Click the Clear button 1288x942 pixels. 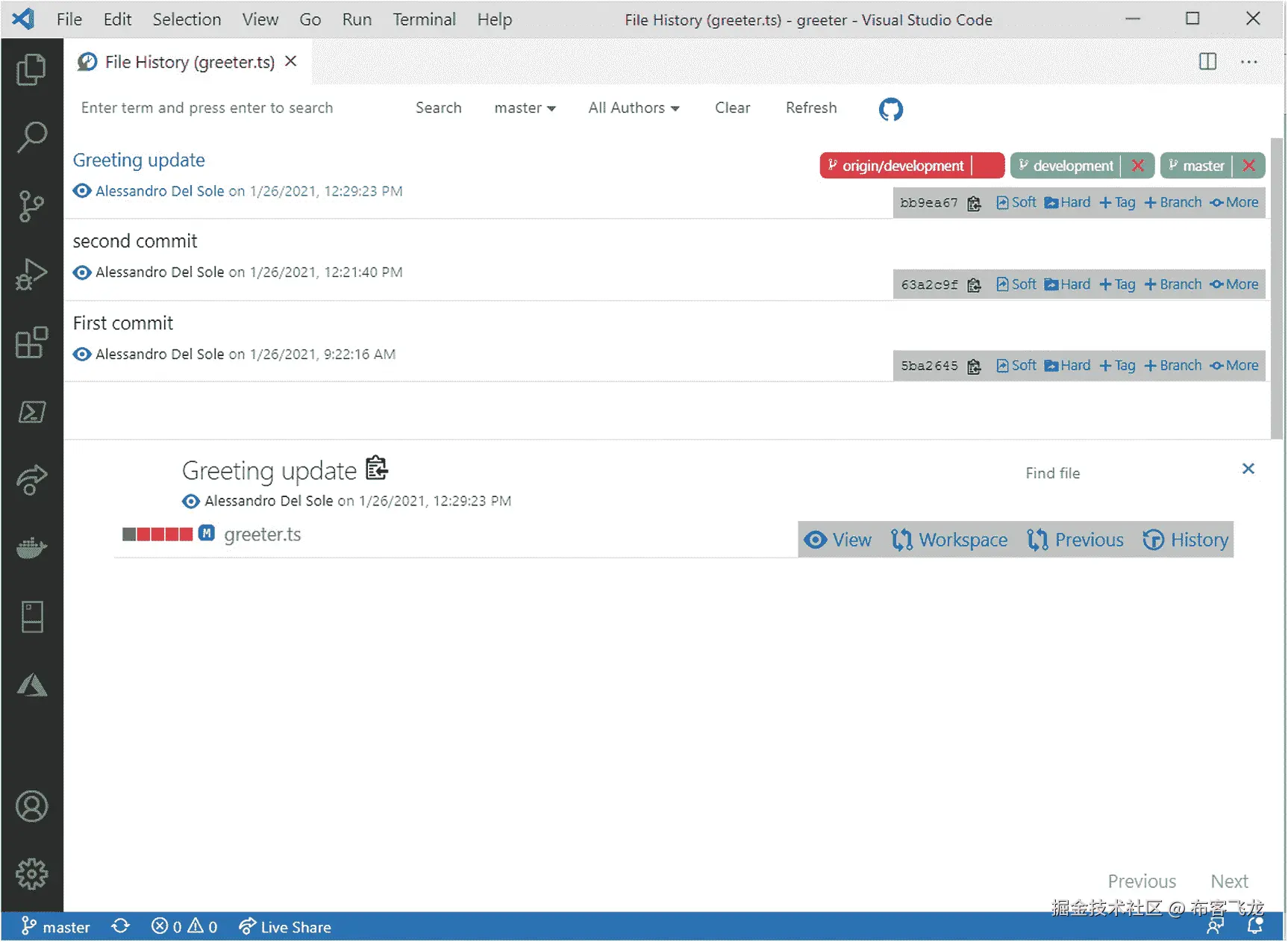click(x=732, y=108)
